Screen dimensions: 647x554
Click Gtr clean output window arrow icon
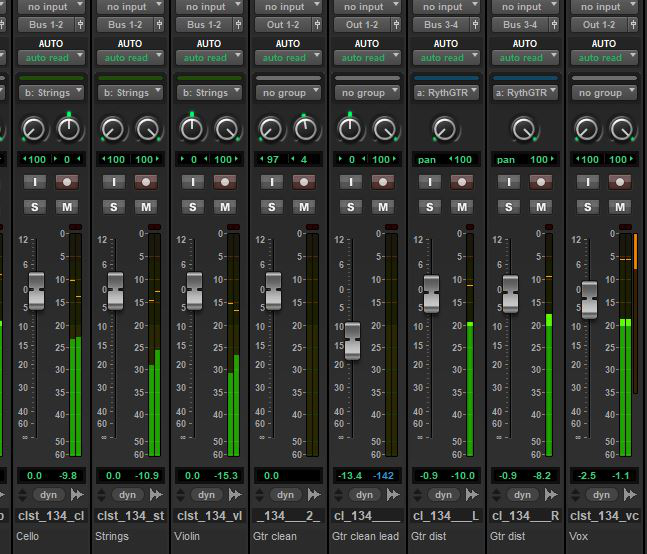click(x=314, y=494)
